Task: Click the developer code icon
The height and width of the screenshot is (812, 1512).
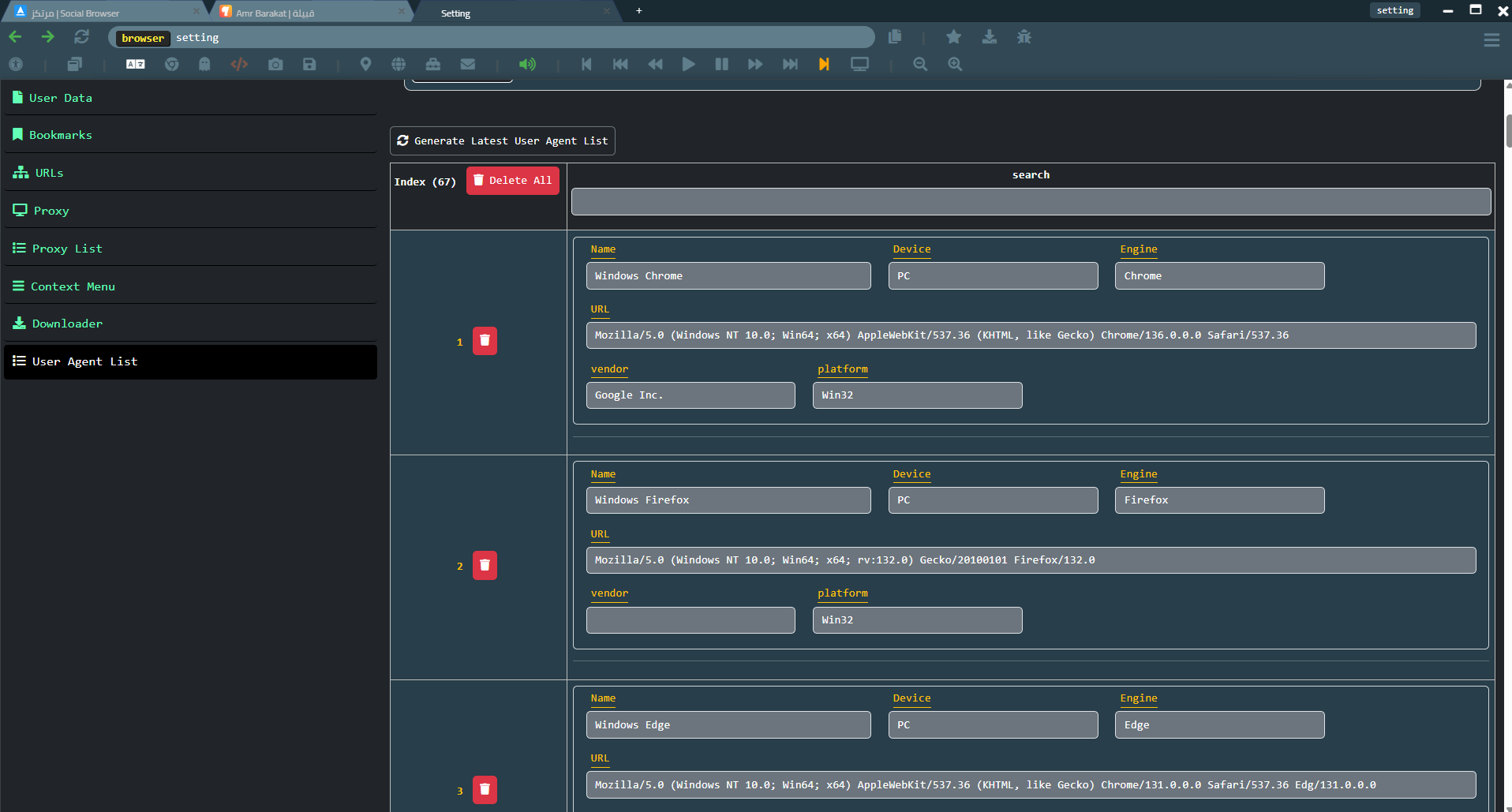Action: 239,64
